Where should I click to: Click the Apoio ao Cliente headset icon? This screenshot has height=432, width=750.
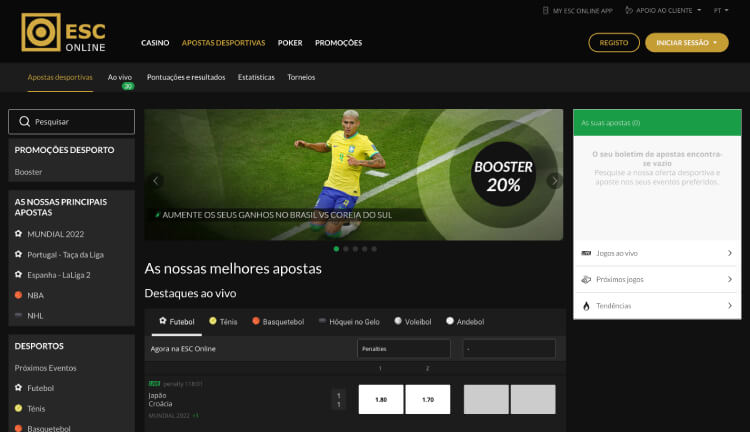tap(629, 10)
